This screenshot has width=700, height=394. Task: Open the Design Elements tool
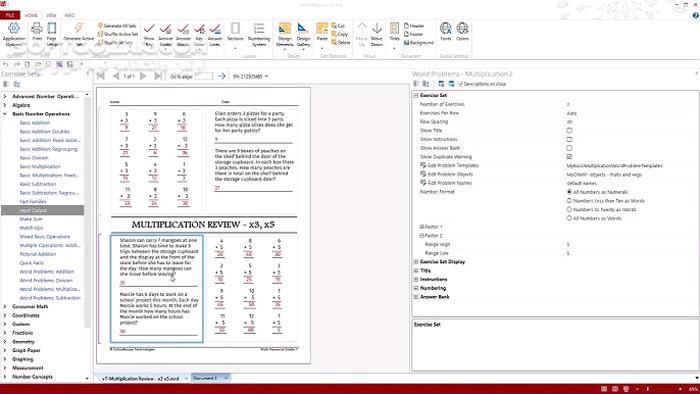[x=284, y=34]
